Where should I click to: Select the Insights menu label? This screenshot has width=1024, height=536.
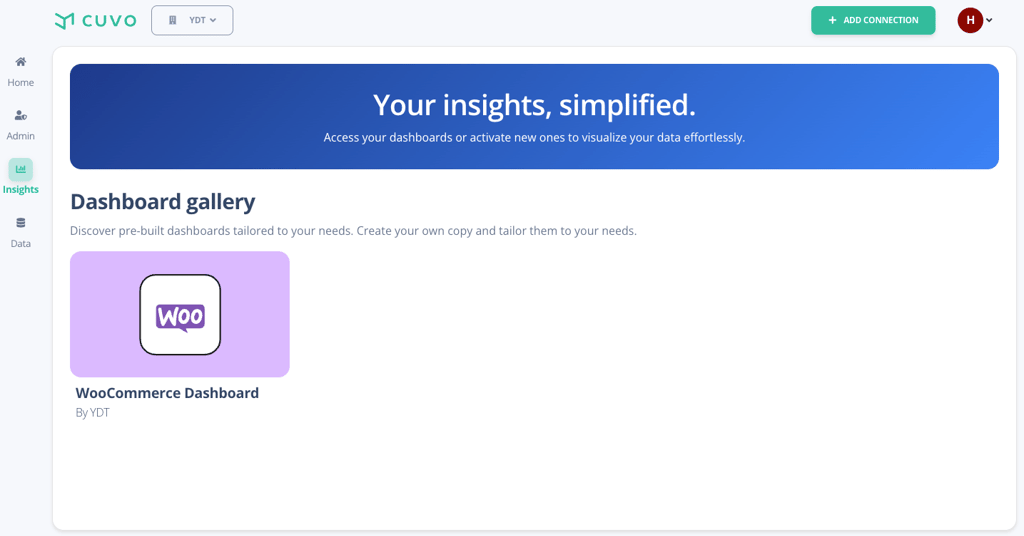tap(21, 190)
